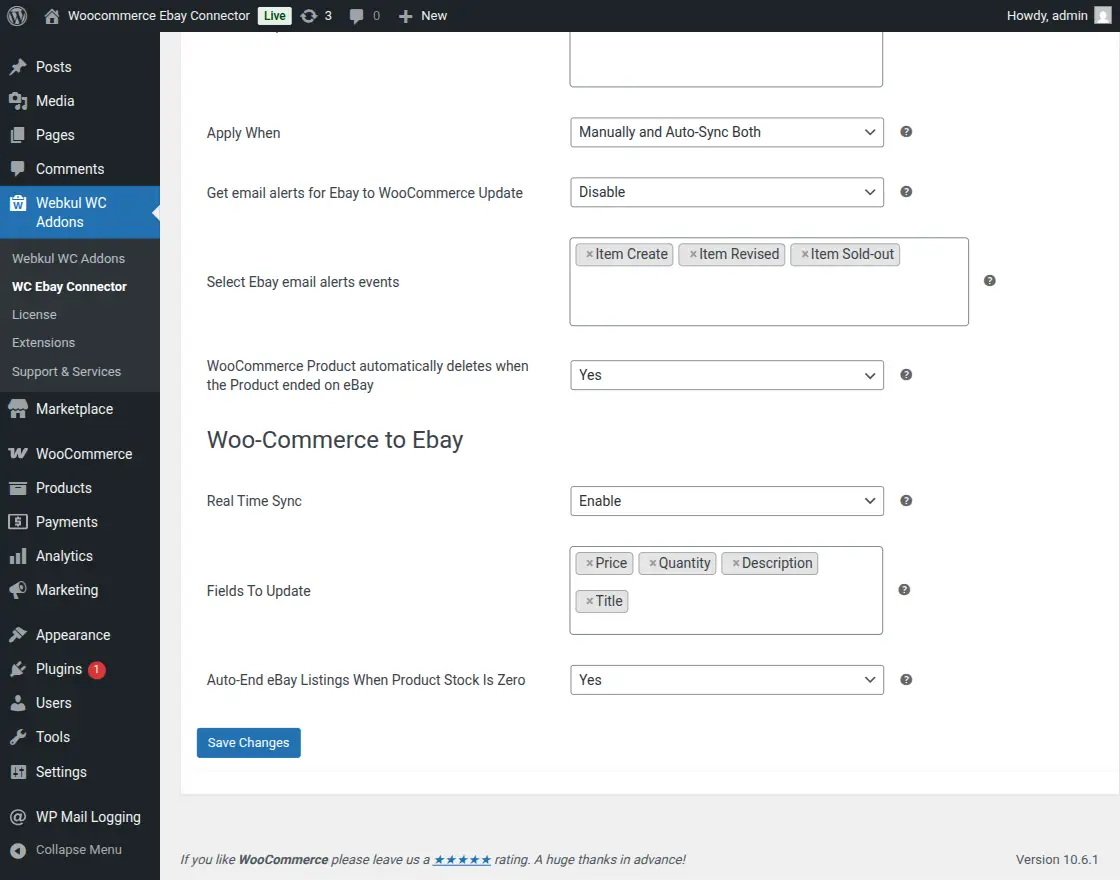Click the Pages sidebar icon
Image resolution: width=1120 pixels, height=880 pixels.
tap(18, 135)
